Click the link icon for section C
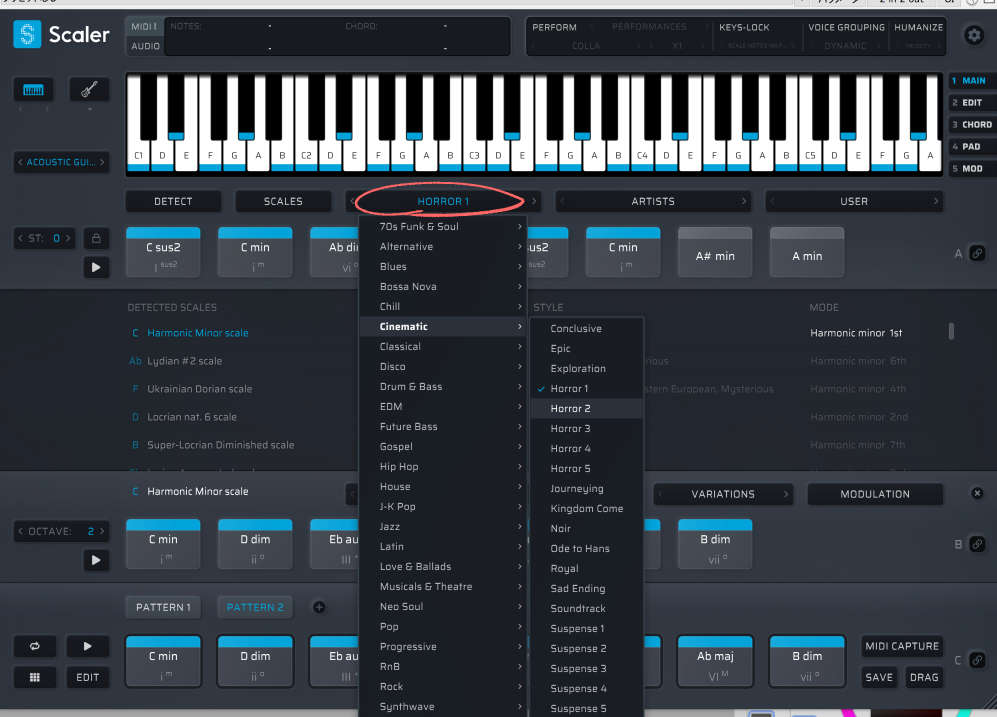 click(x=977, y=660)
